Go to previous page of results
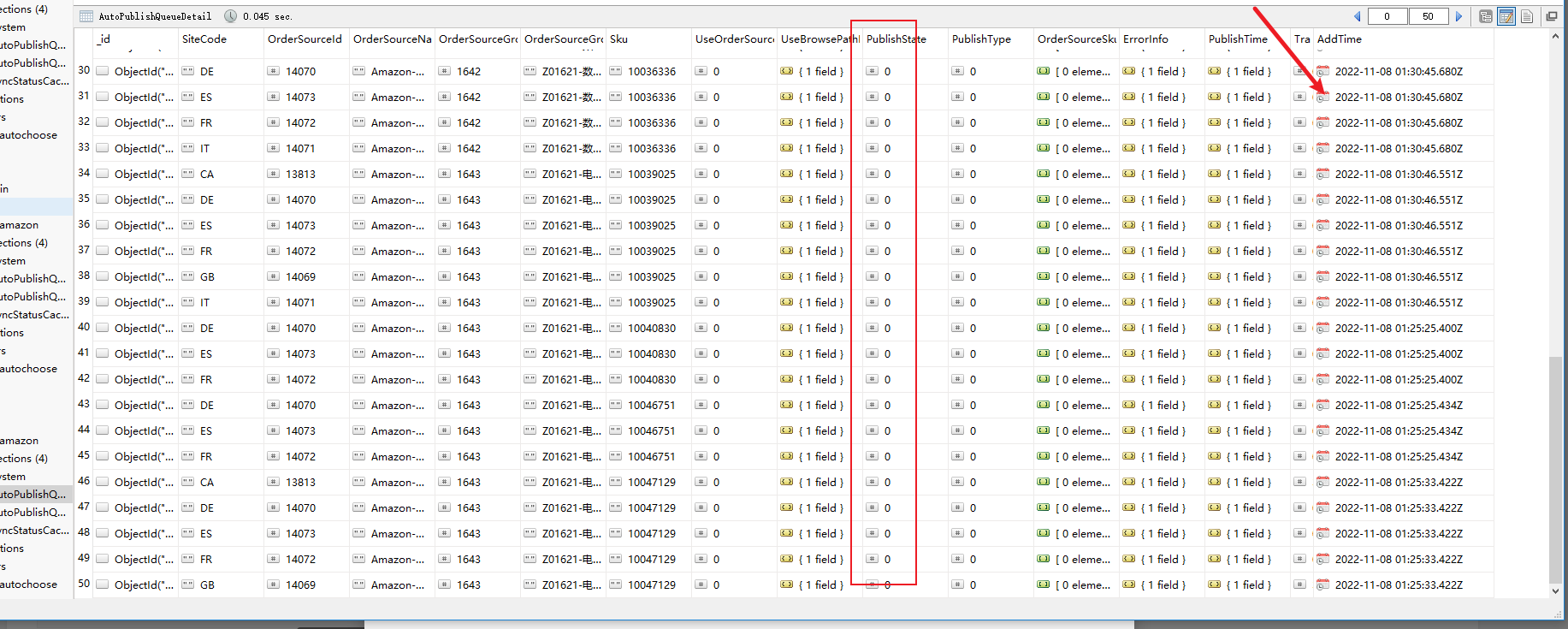The height and width of the screenshot is (629, 1568). click(1358, 16)
